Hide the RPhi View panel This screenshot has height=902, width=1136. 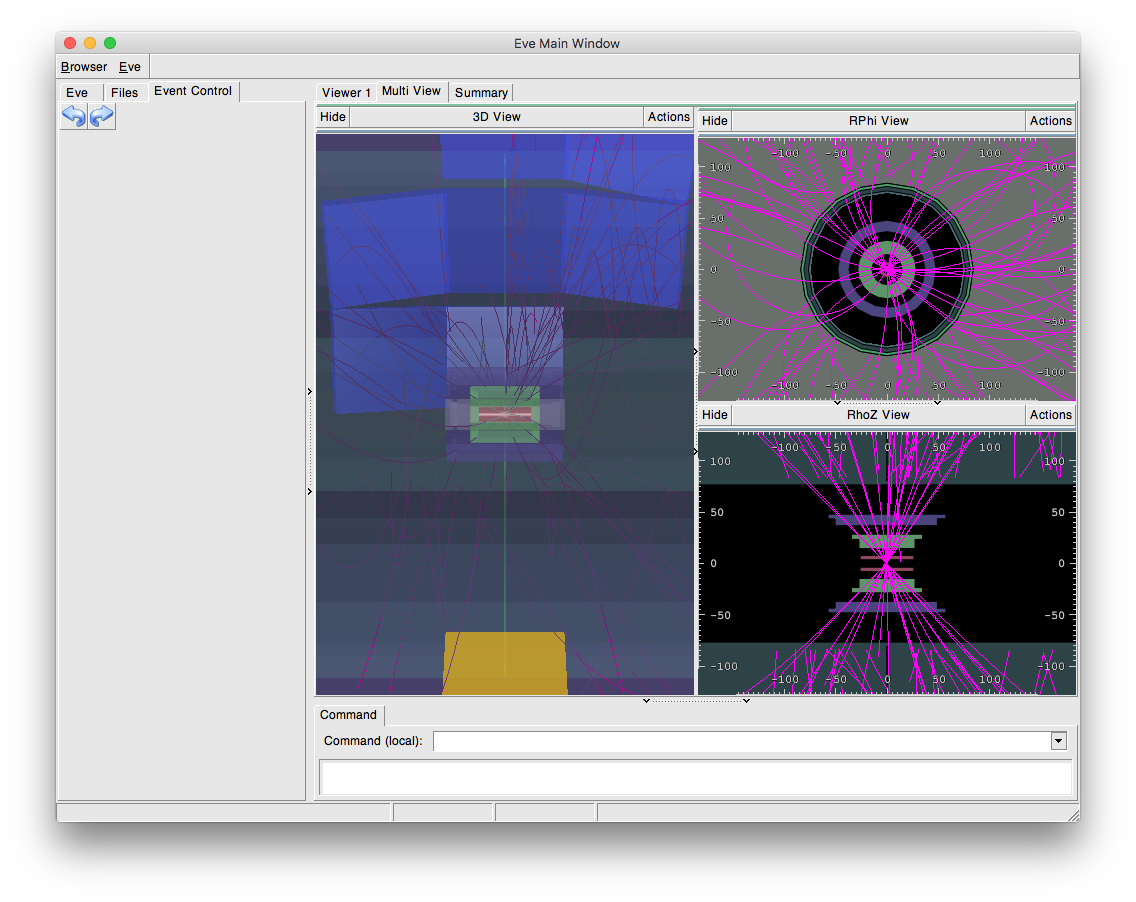point(715,121)
